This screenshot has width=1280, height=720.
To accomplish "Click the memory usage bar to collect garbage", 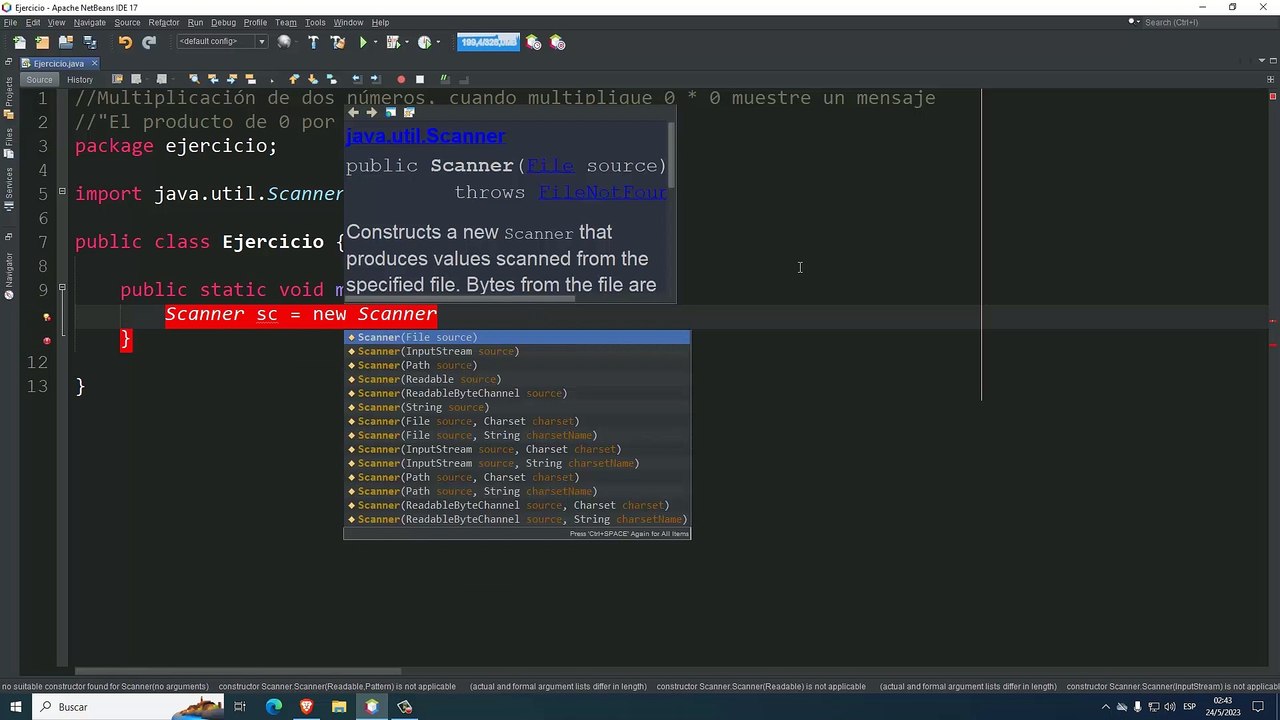I will click(488, 42).
